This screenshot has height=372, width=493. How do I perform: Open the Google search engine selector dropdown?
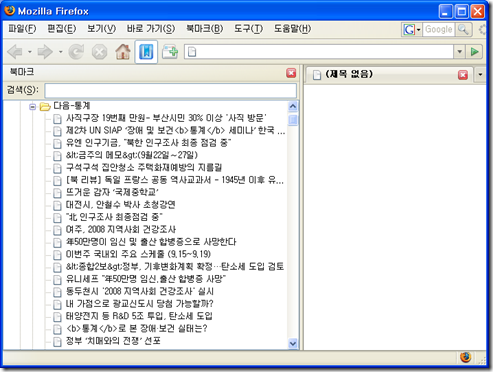pos(412,30)
